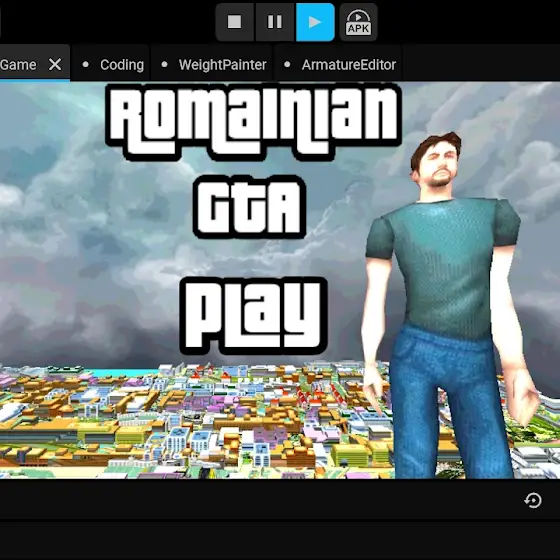
Task: Click the dot beside the ArmatureEditor tab
Action: click(287, 65)
